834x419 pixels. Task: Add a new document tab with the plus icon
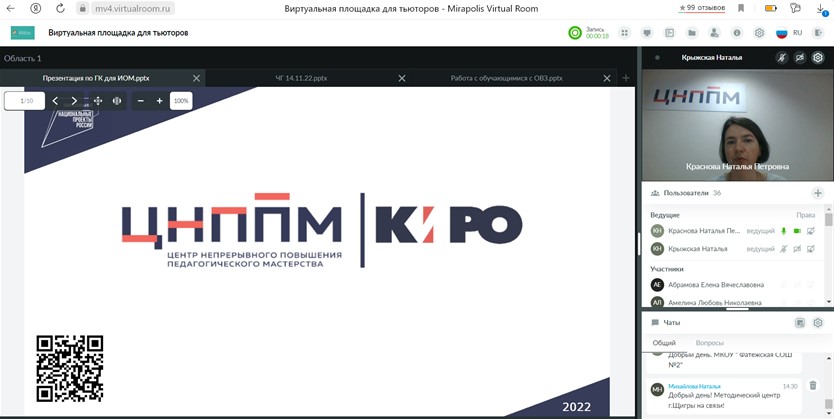click(x=626, y=78)
